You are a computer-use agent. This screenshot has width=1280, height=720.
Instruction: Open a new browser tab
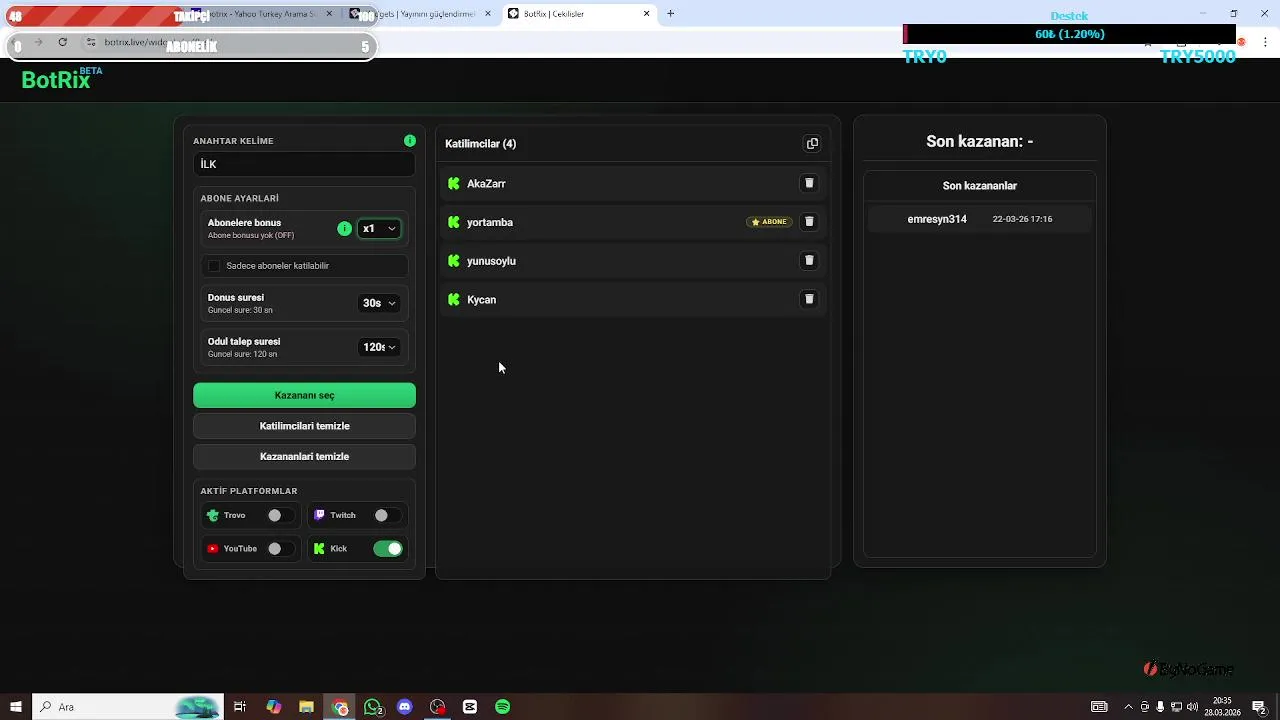click(671, 14)
